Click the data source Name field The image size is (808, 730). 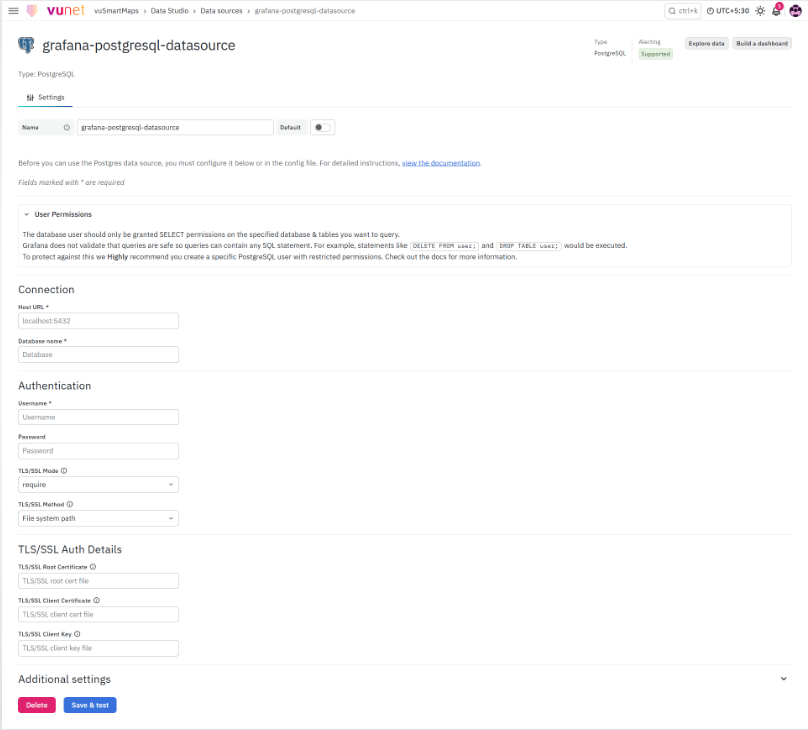click(x=175, y=127)
